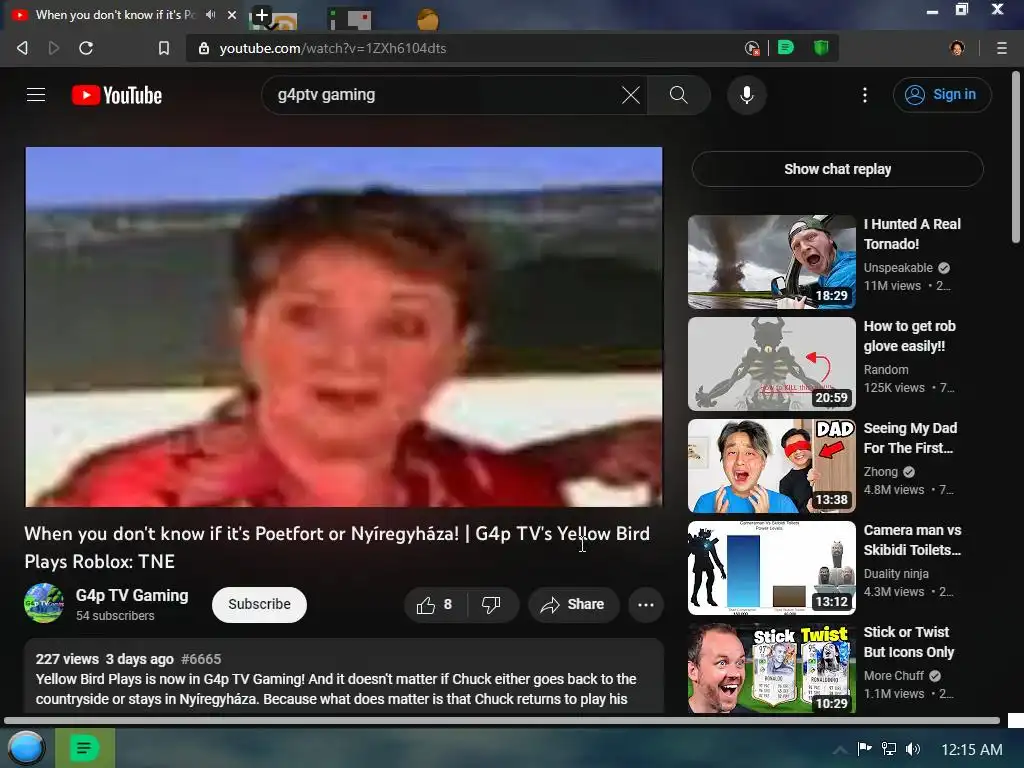1024x768 pixels.
Task: Close the YouTube tab
Action: (x=232, y=14)
